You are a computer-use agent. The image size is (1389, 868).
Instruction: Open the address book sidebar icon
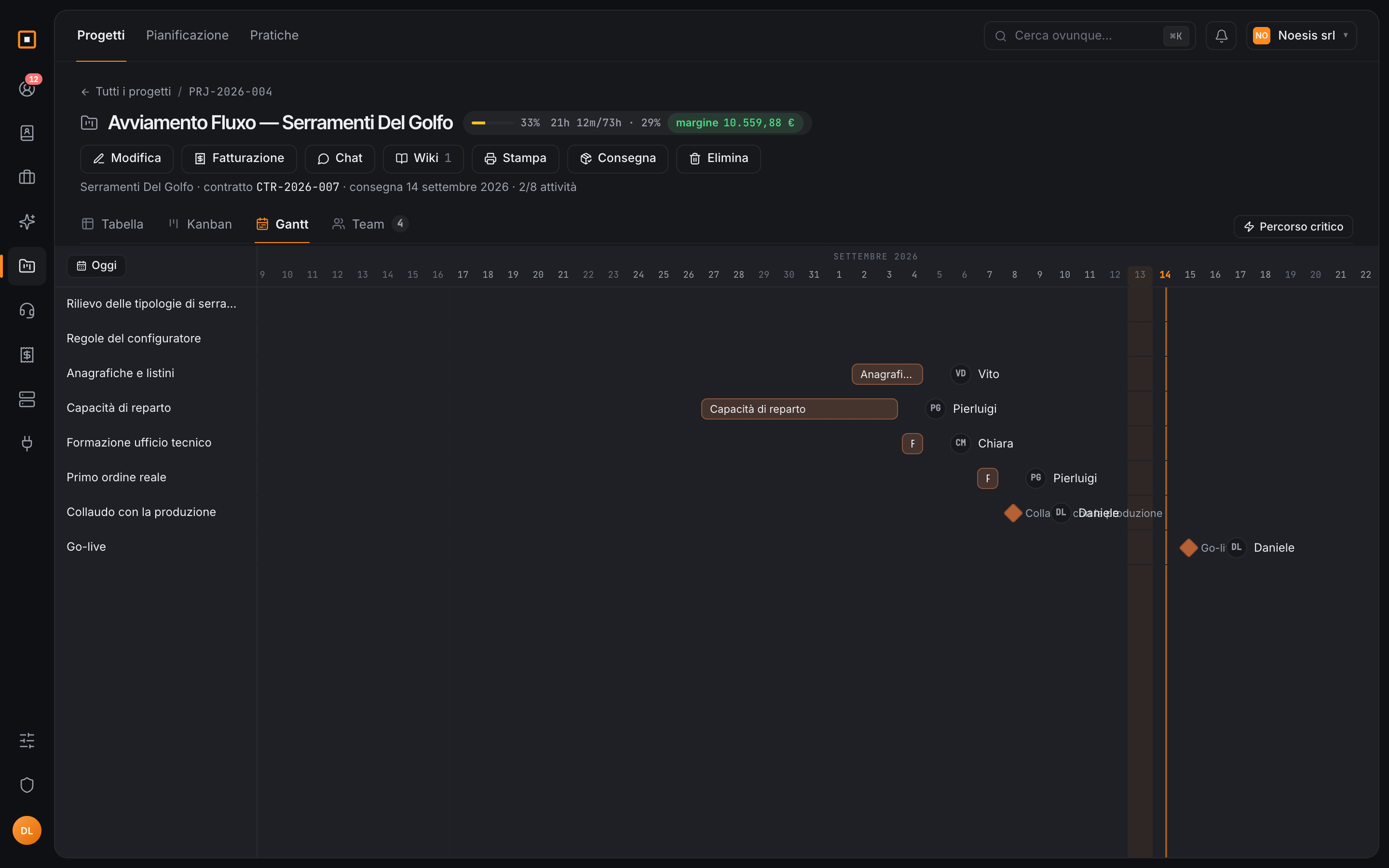[27, 133]
